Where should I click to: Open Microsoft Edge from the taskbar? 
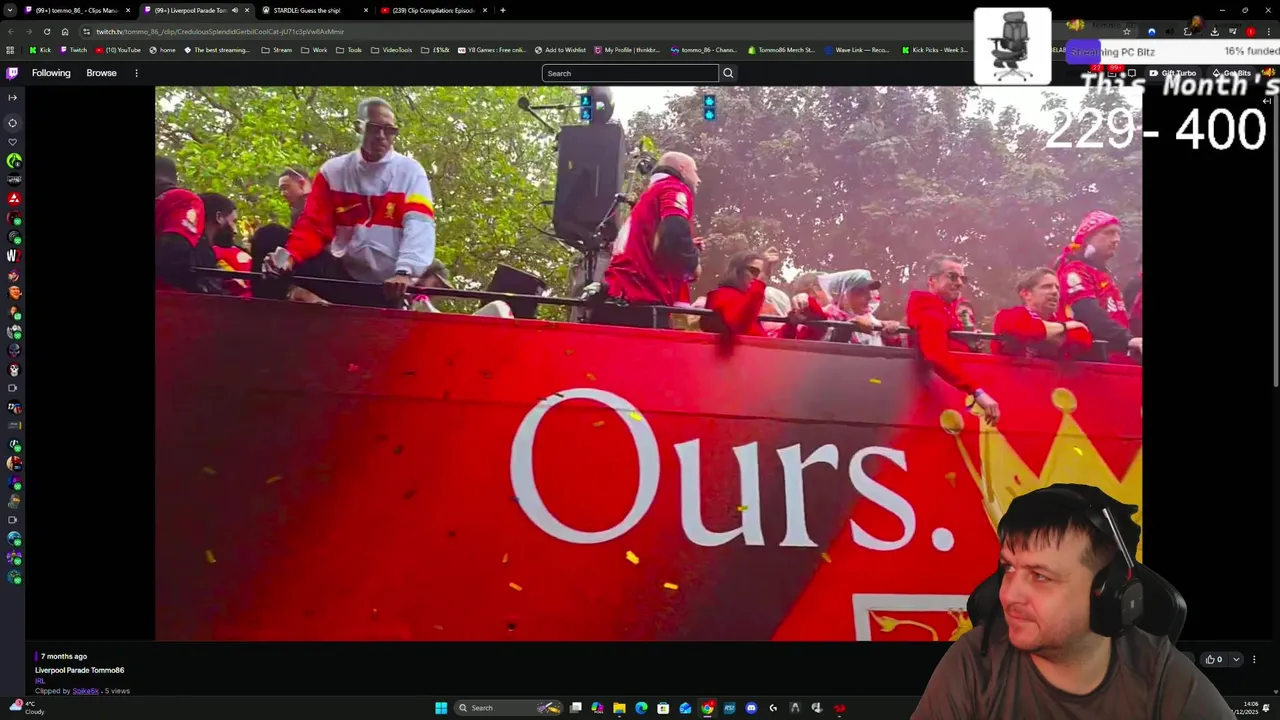click(641, 708)
